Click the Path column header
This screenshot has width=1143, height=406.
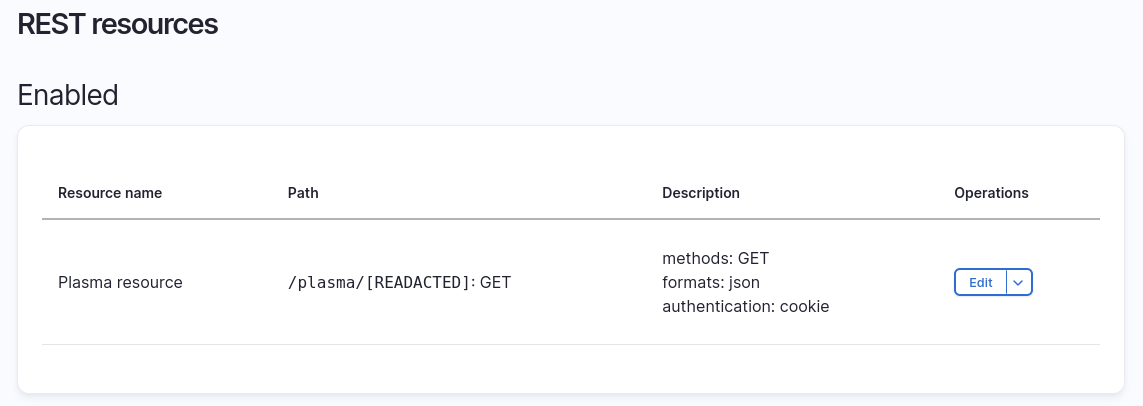click(303, 193)
